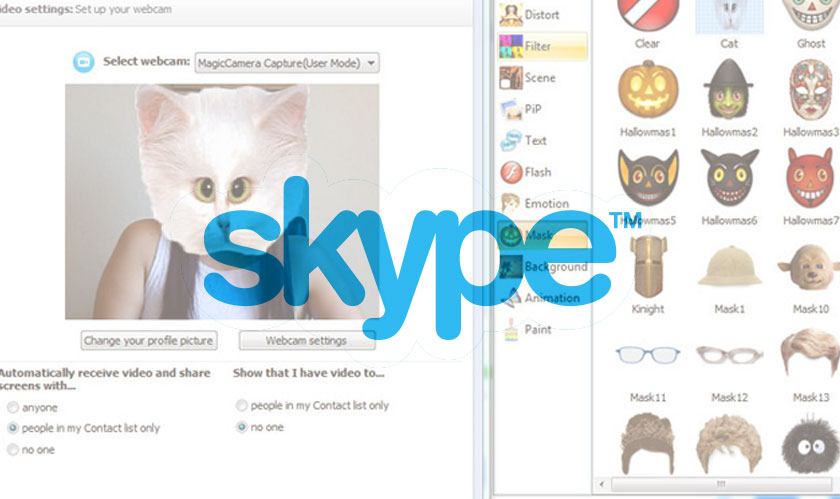Image resolution: width=840 pixels, height=499 pixels.
Task: Select the Clear mask icon
Action: [648, 15]
